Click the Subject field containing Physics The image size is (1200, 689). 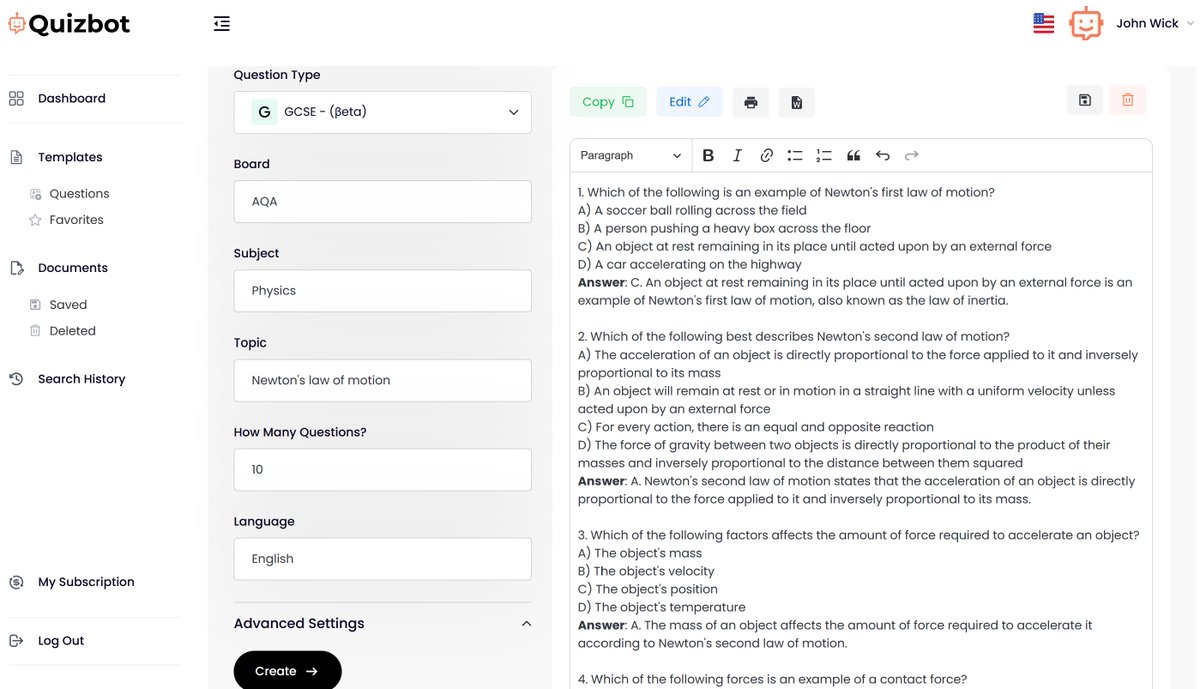point(383,291)
